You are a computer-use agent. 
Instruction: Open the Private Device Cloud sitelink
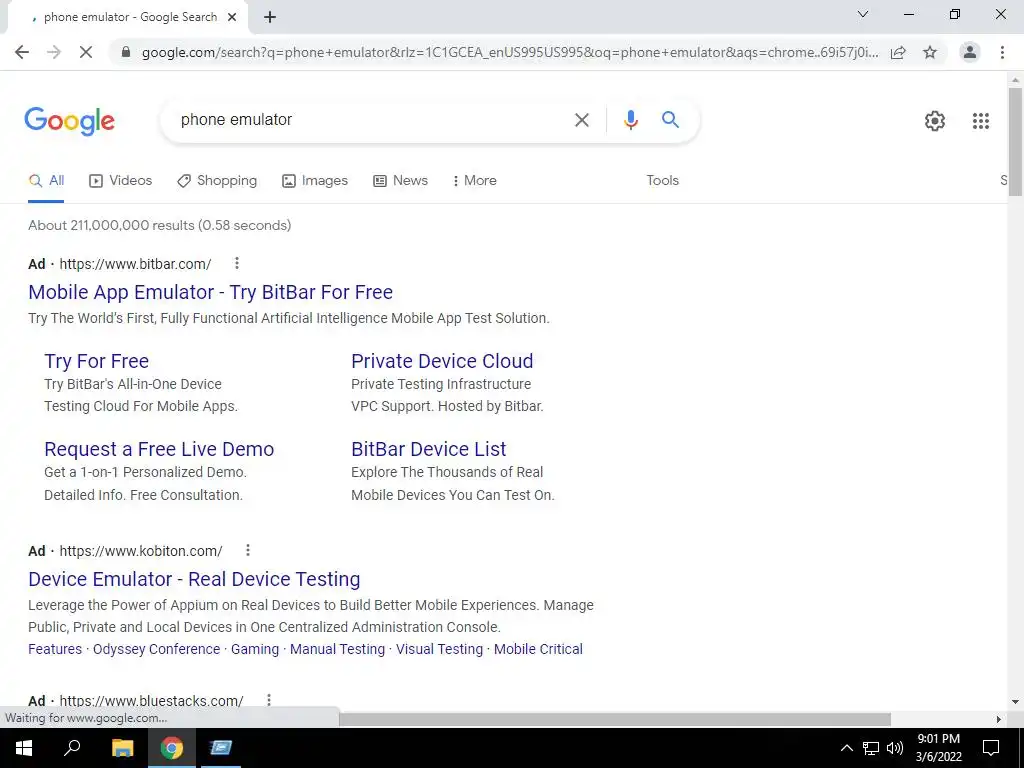click(442, 361)
